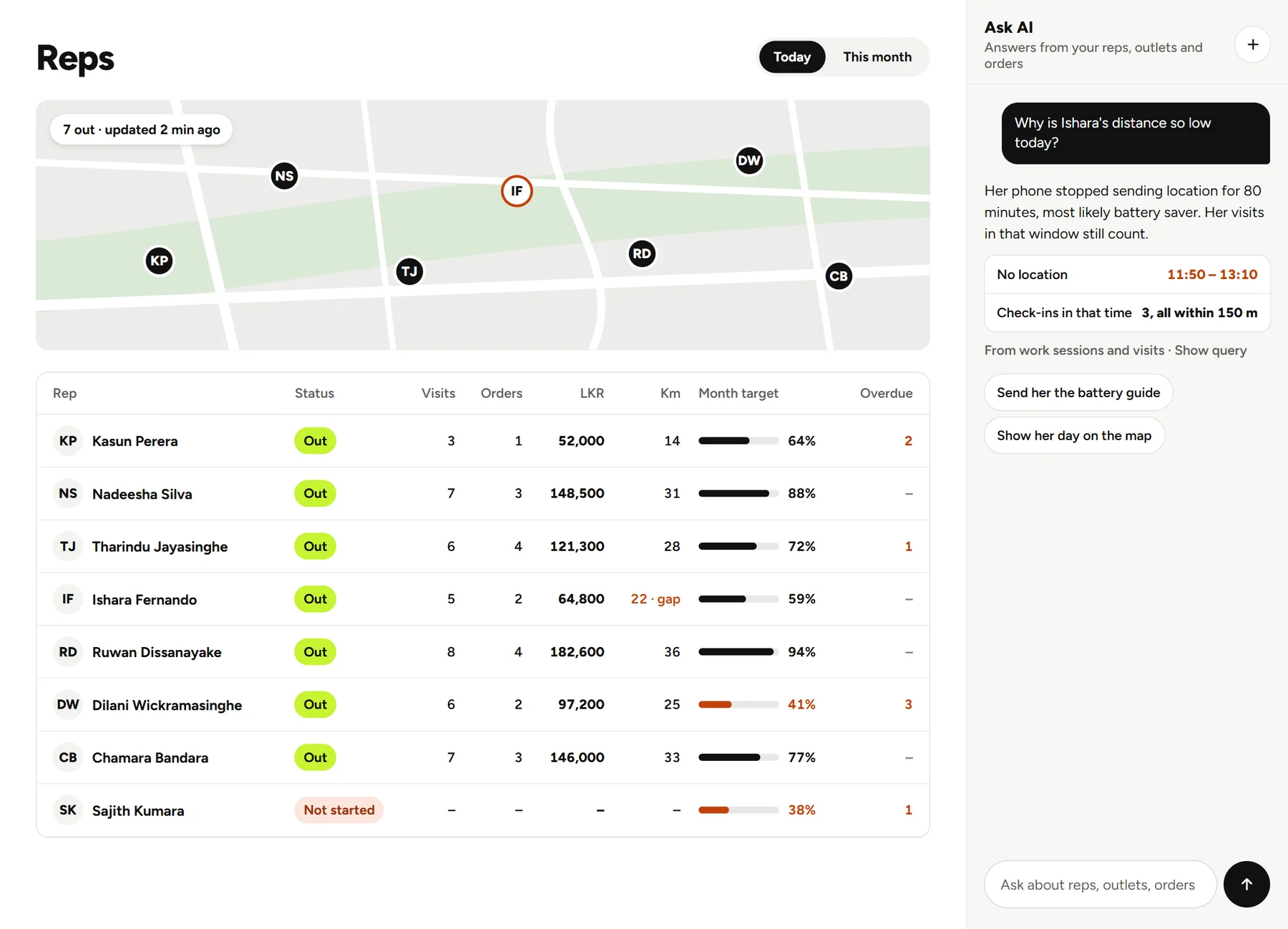This screenshot has width=1288, height=929.
Task: Select the IF marker on the map
Action: point(517,191)
